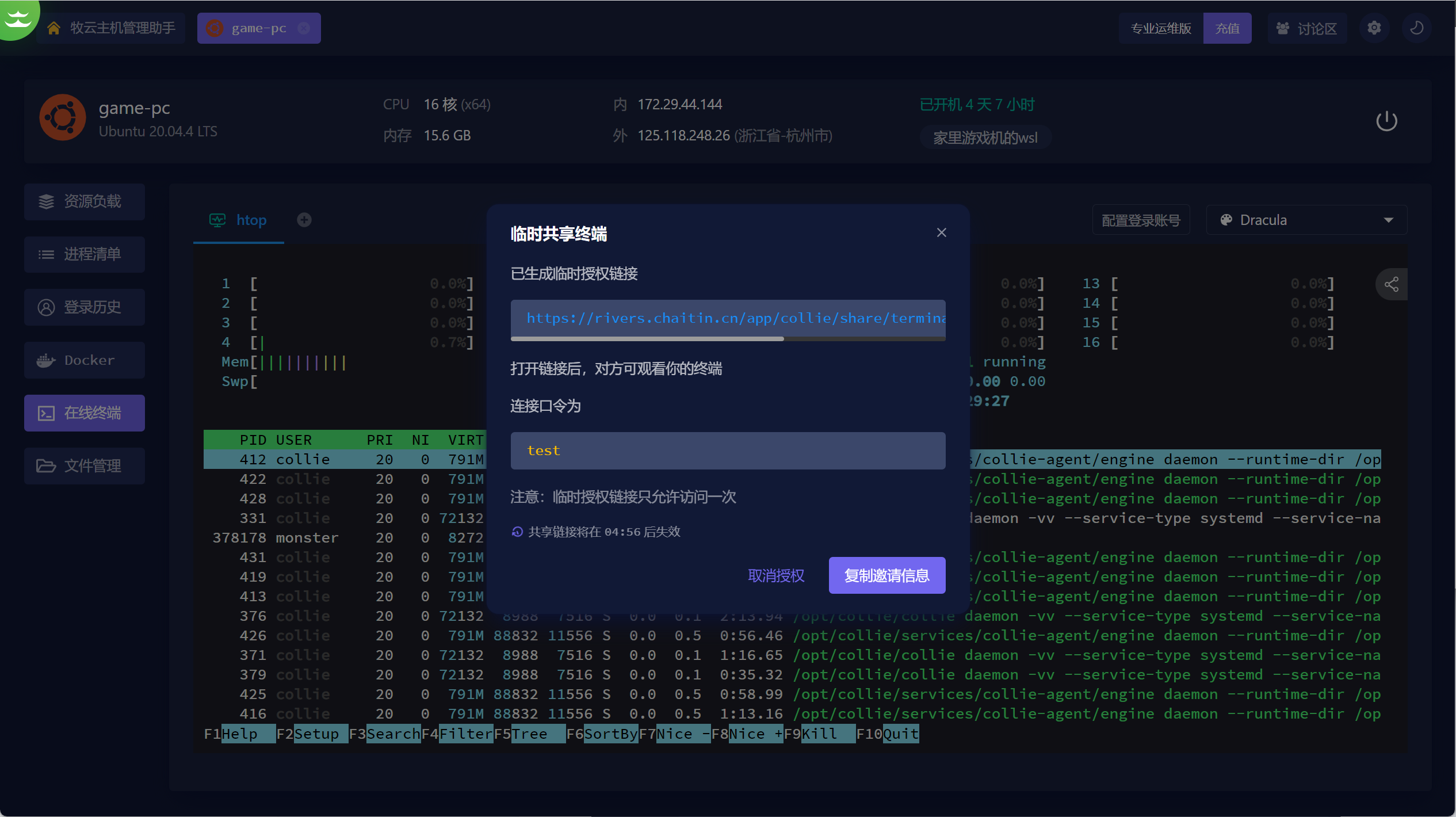This screenshot has height=817, width=1456.
Task: Click 取消授权 link
Action: click(x=775, y=575)
